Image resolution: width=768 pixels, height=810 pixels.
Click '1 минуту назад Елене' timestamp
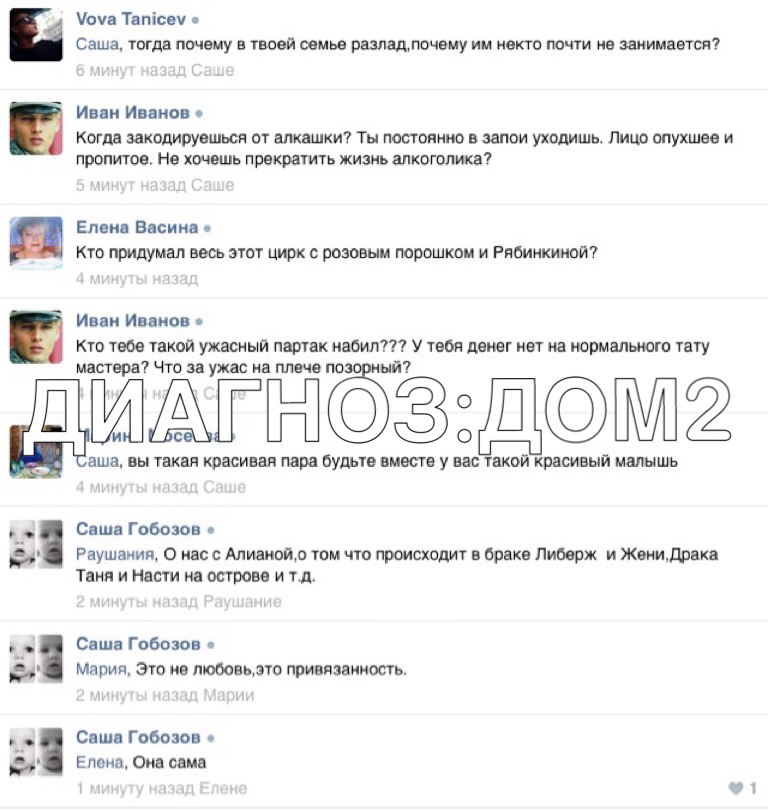162,788
